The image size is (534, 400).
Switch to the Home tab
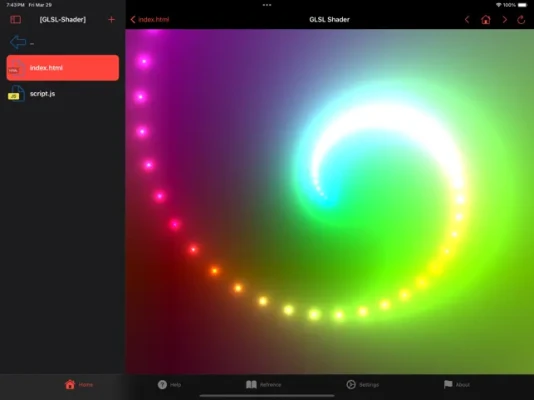tap(79, 384)
